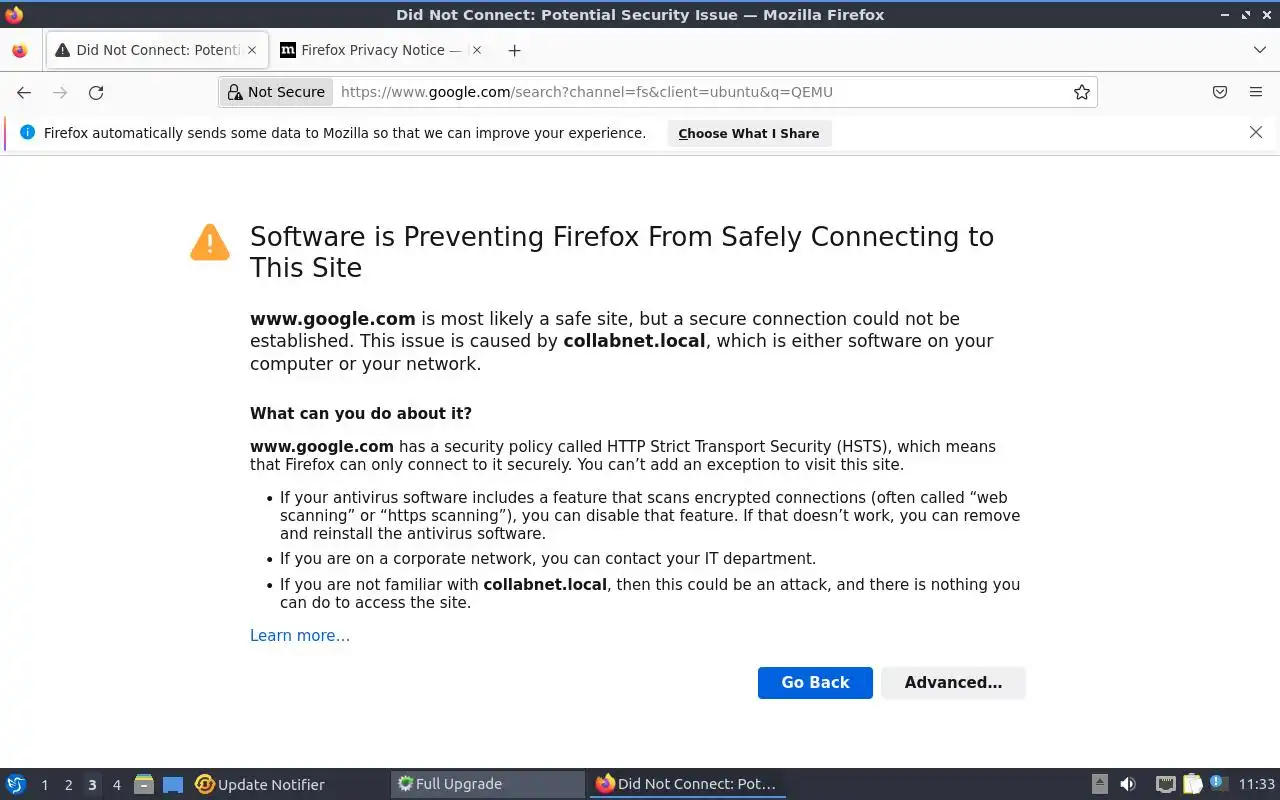Open the Save to Pocket icon
1280x800 pixels.
coord(1220,92)
